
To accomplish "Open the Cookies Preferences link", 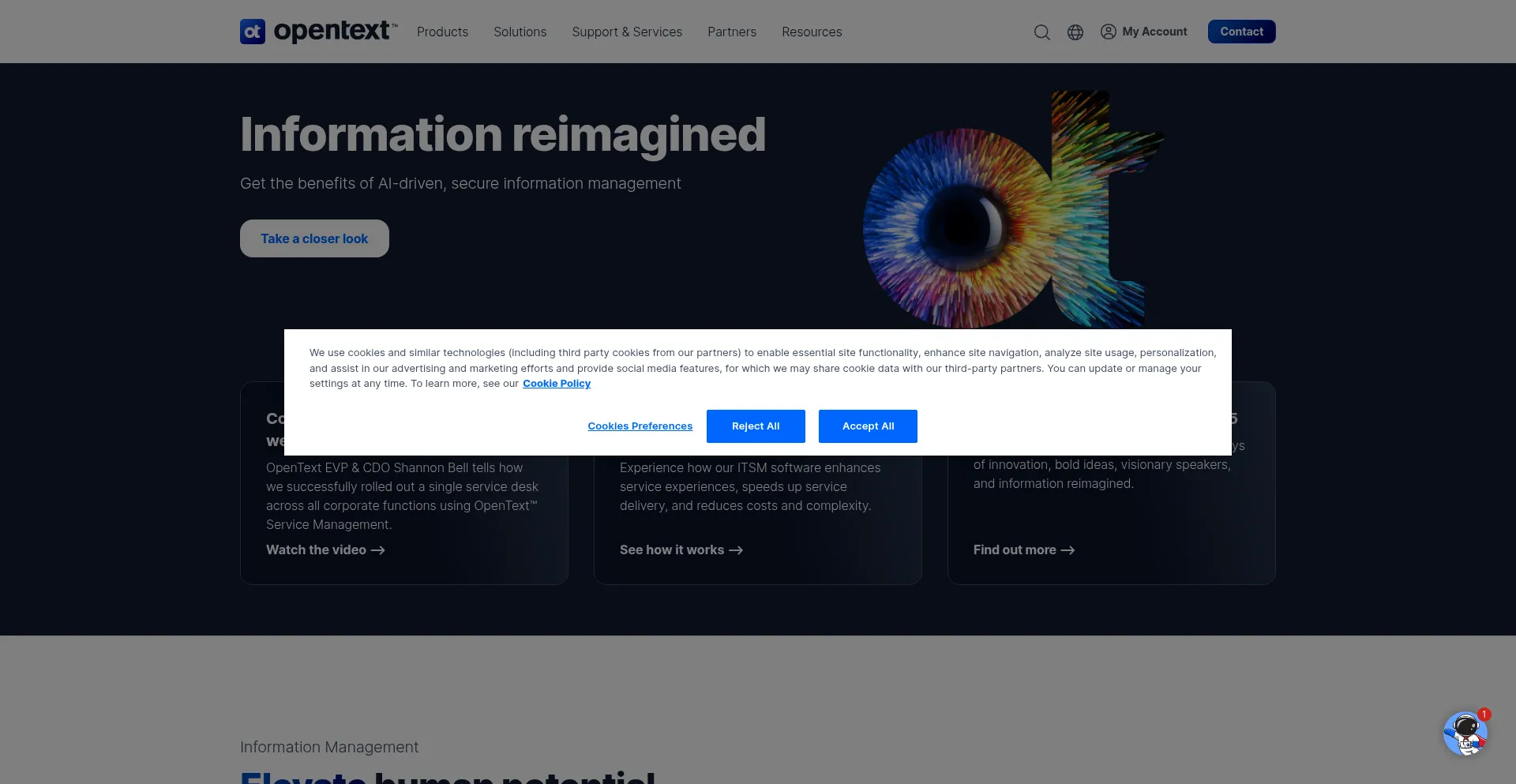I will 640,426.
